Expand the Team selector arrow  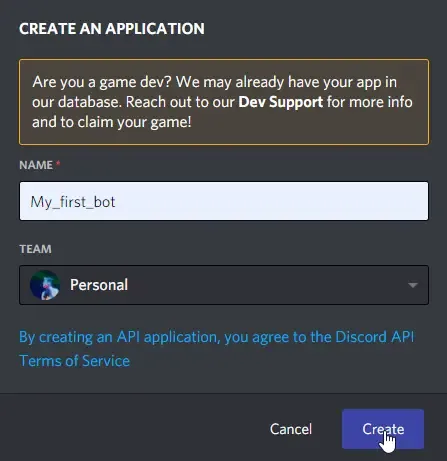click(413, 285)
